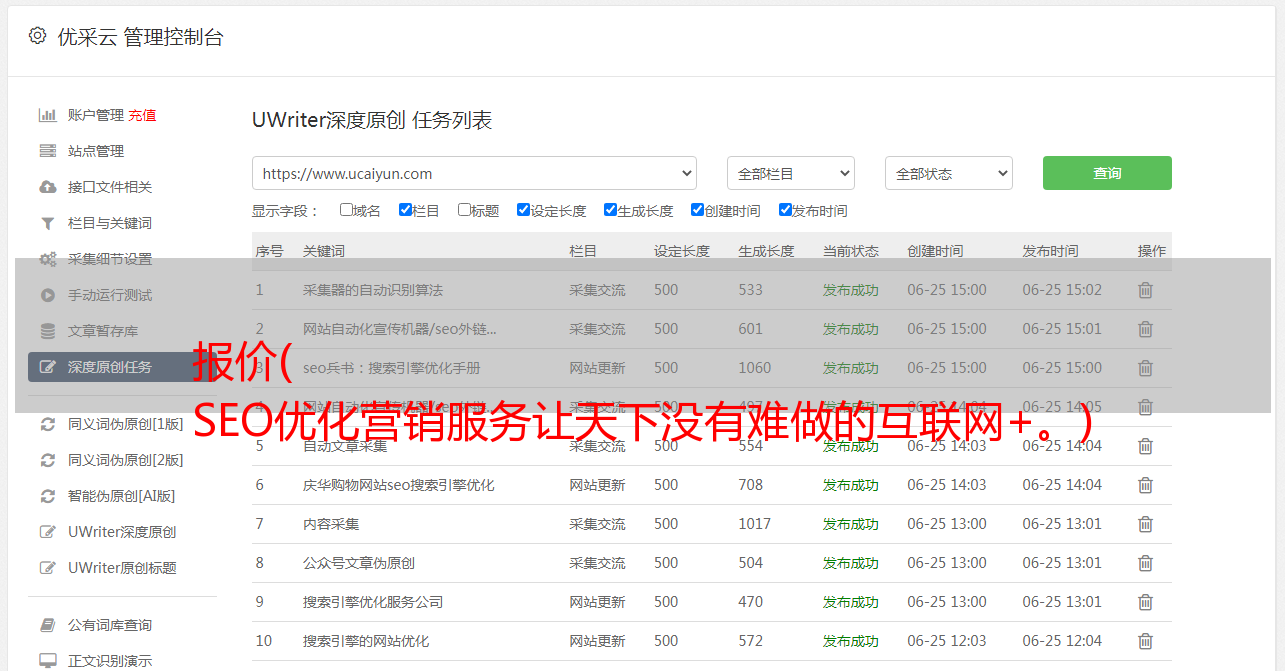Select UWriter原创标题 menu item
The height and width of the screenshot is (671, 1285).
(122, 568)
